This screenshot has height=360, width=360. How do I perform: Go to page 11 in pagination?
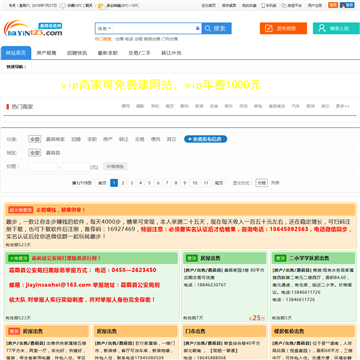pos(206,183)
